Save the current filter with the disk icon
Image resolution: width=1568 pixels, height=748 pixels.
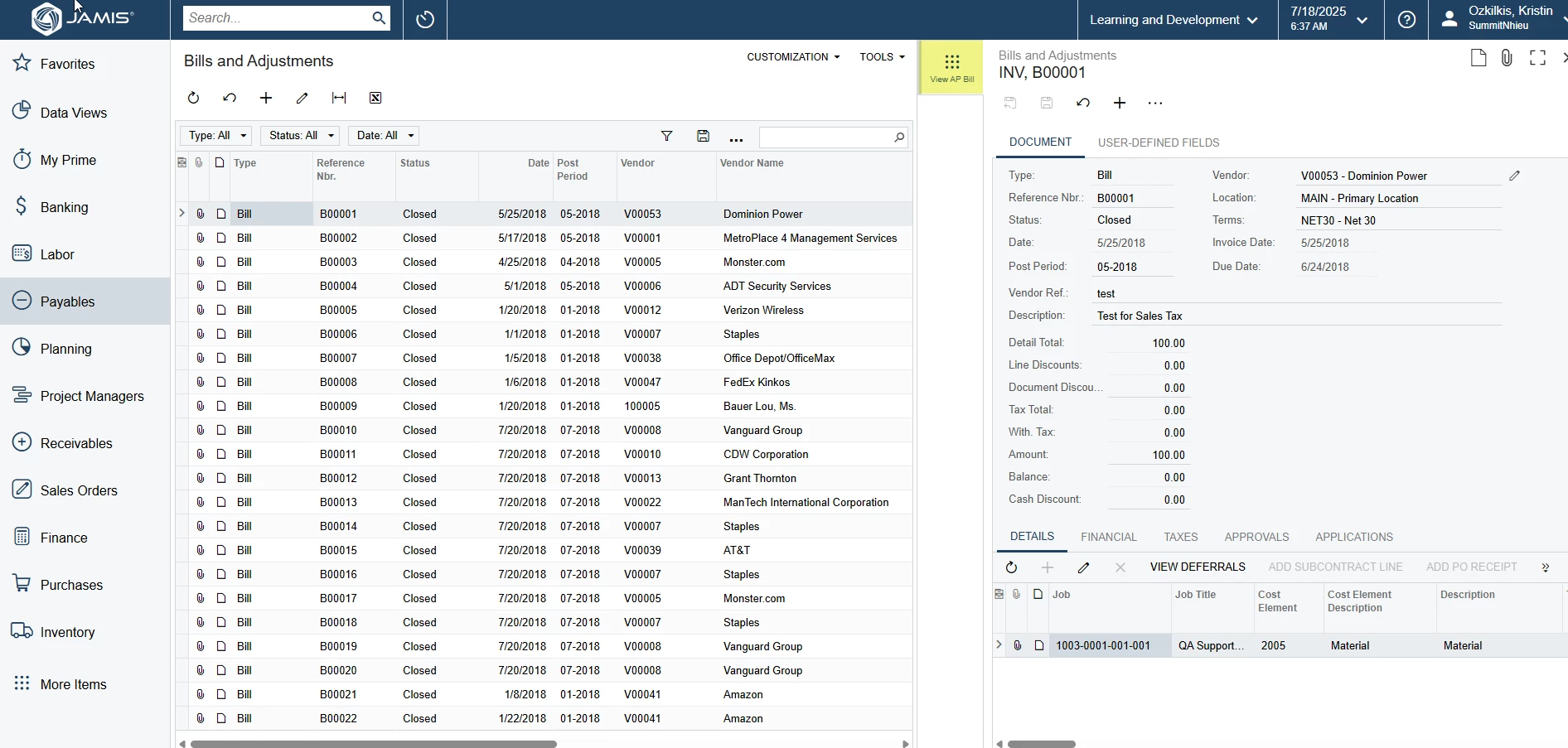pyautogui.click(x=703, y=137)
